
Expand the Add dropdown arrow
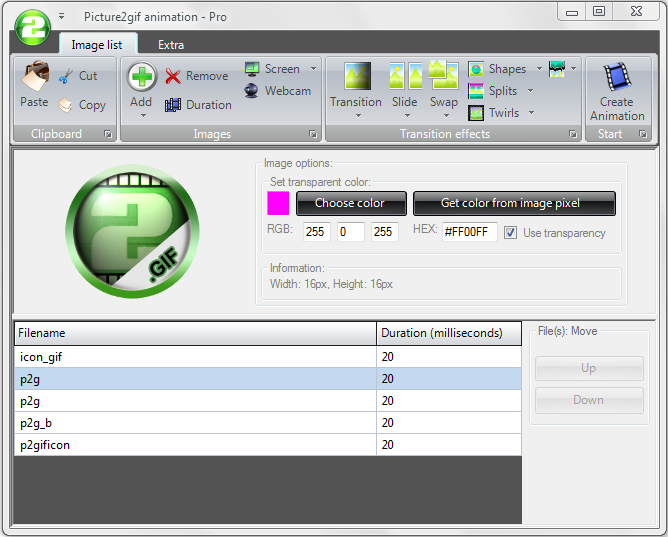tap(143, 115)
